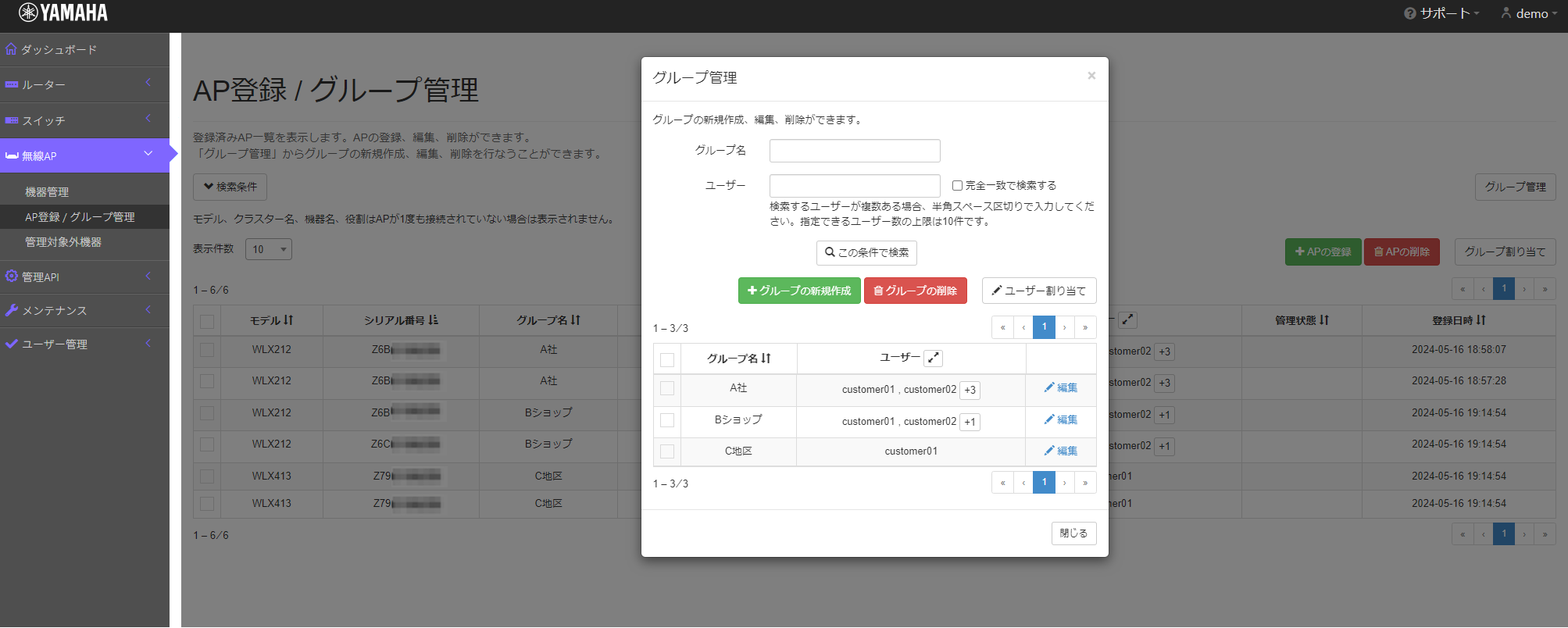Screen dimensions: 1568x628
Task: Click the グループの新規作成 button
Action: pos(798,291)
